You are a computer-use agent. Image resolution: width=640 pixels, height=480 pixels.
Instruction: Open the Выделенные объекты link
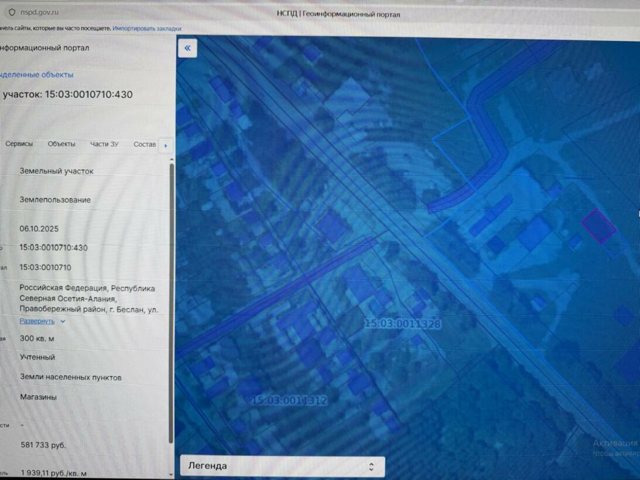36,75
